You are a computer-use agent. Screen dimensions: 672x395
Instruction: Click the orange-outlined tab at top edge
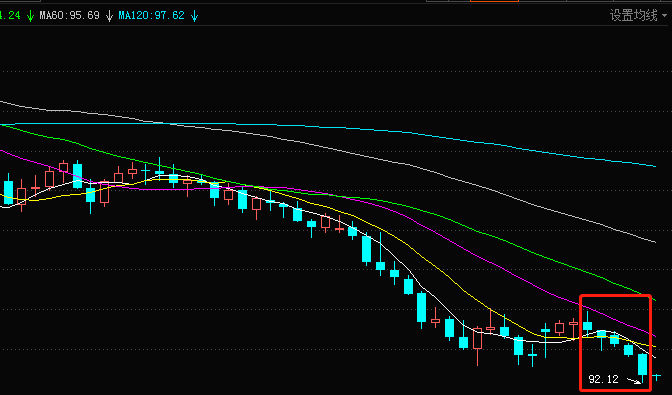point(494,1)
